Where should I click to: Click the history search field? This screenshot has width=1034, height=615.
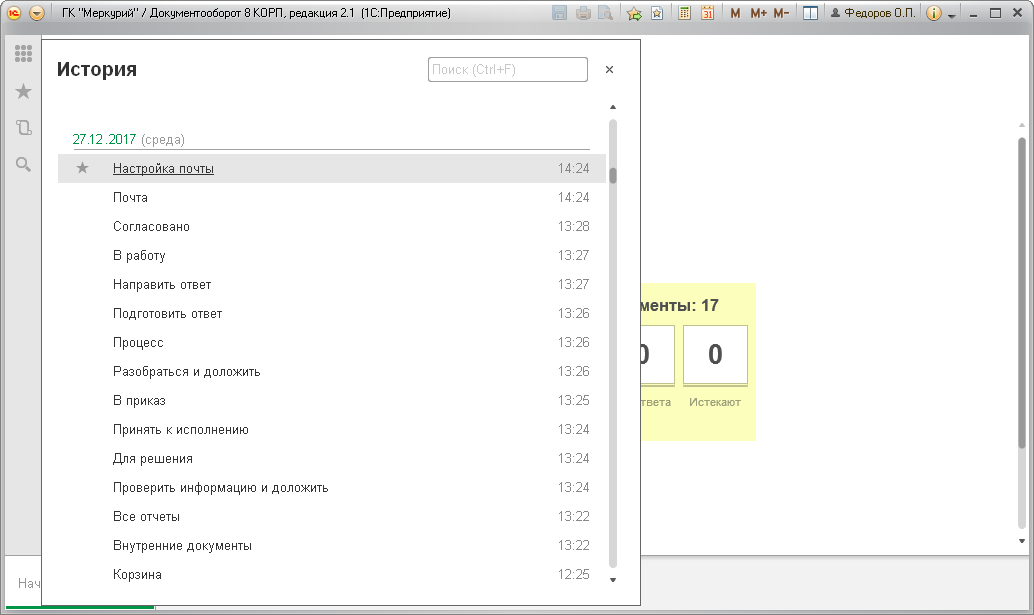[508, 69]
